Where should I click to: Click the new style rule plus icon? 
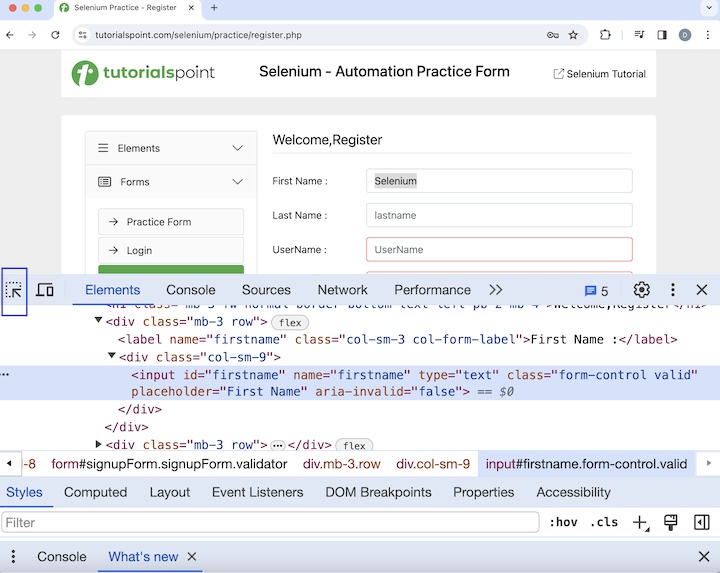pos(640,522)
